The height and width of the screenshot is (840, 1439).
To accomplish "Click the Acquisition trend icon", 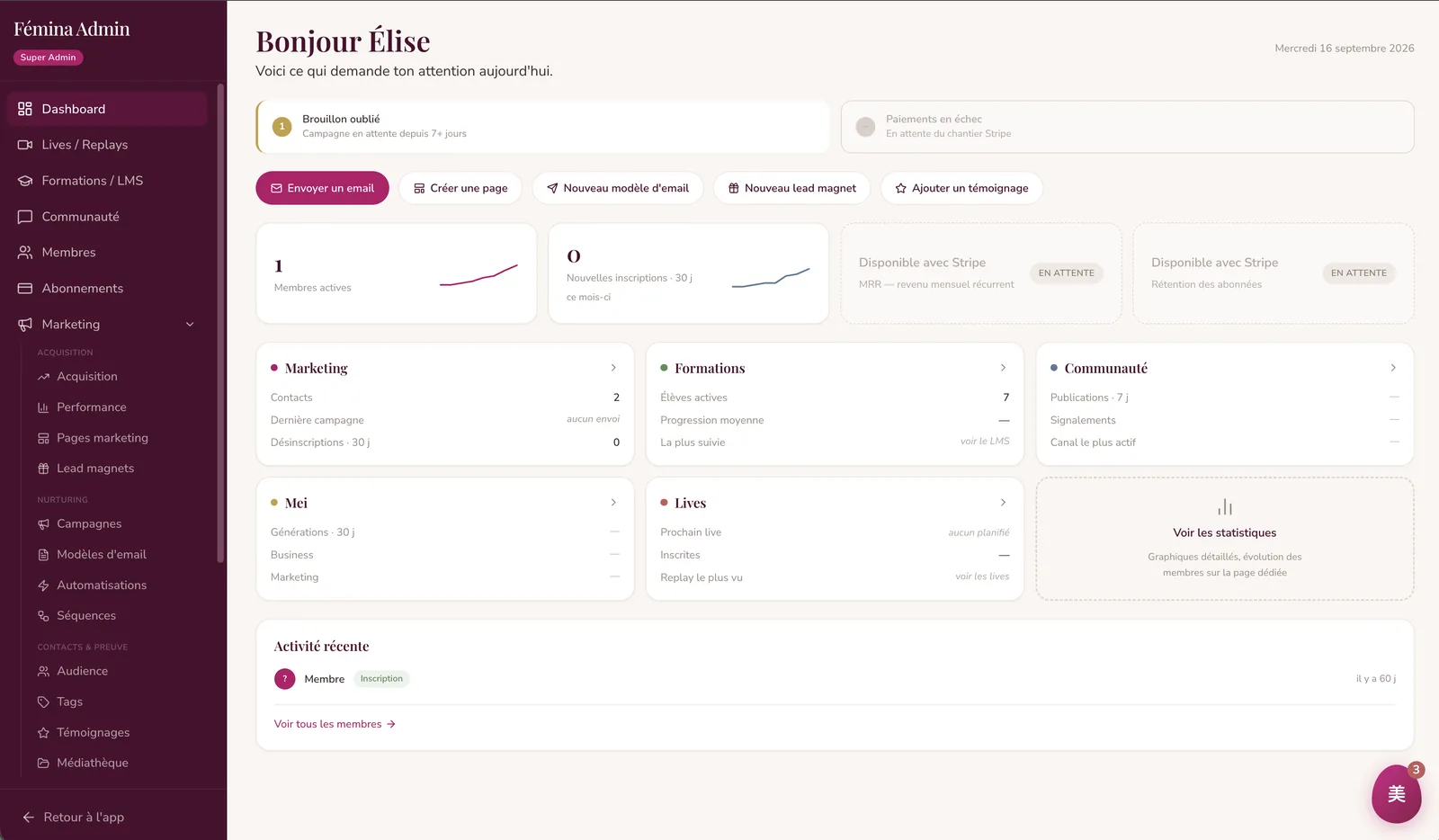I will point(43,377).
